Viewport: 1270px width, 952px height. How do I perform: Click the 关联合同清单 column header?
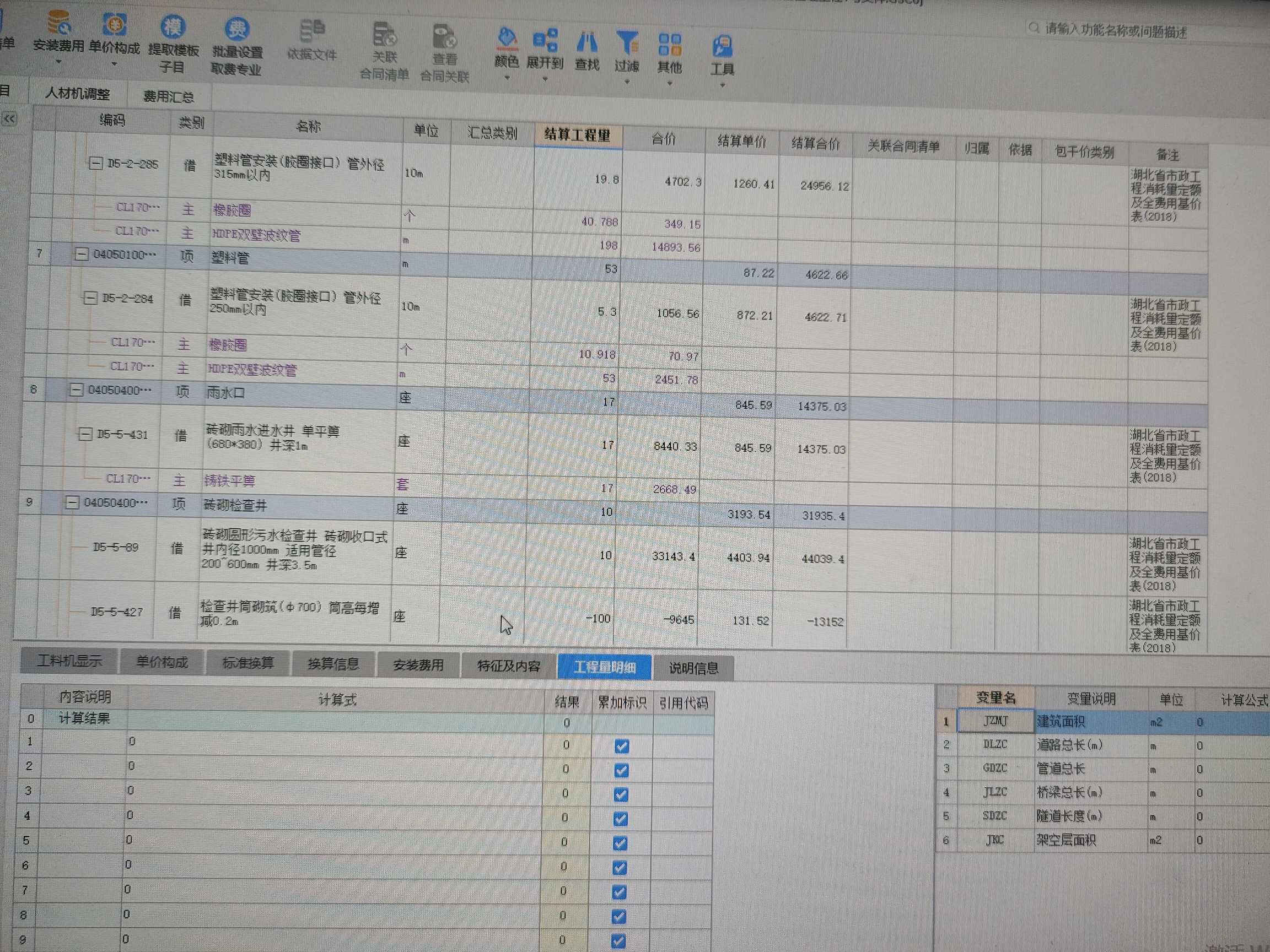[903, 147]
